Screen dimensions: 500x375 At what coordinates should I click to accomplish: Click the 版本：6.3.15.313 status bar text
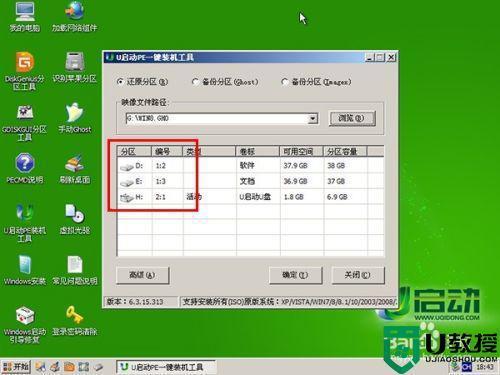pos(135,302)
